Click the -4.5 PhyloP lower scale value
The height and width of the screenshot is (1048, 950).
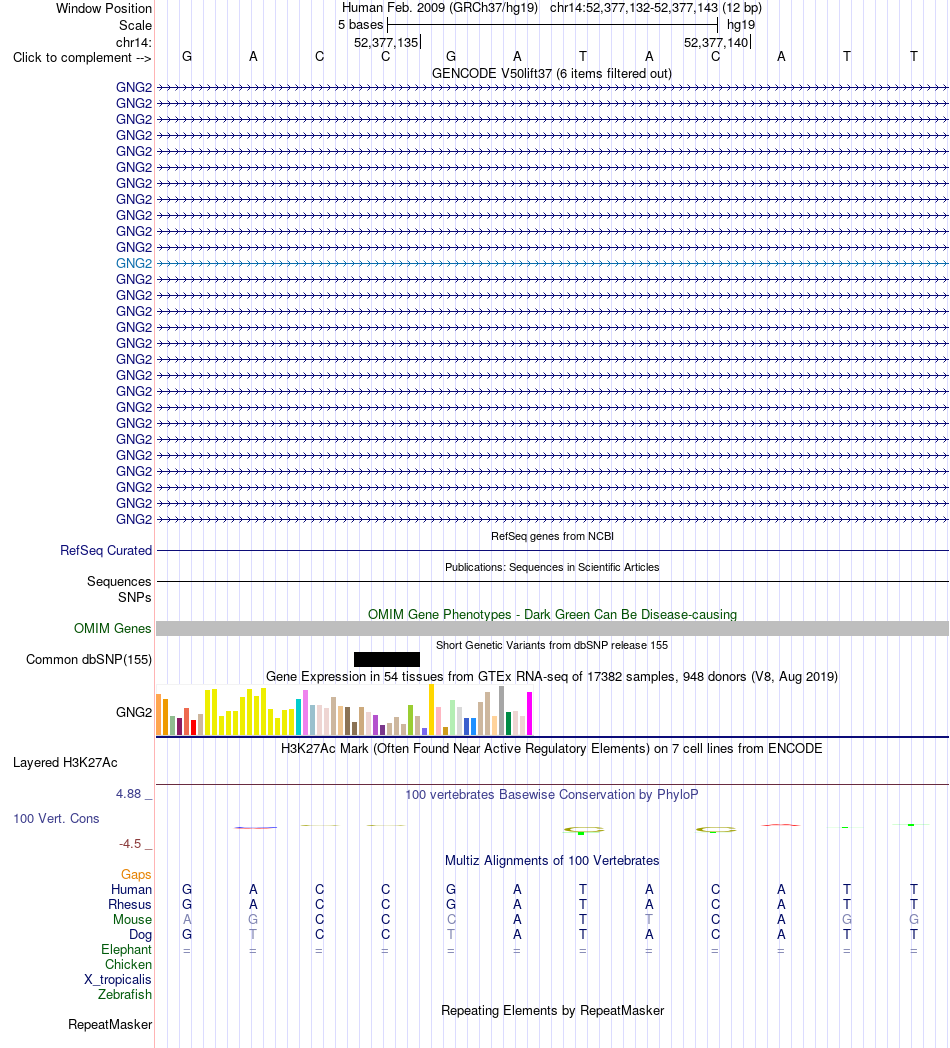(130, 844)
